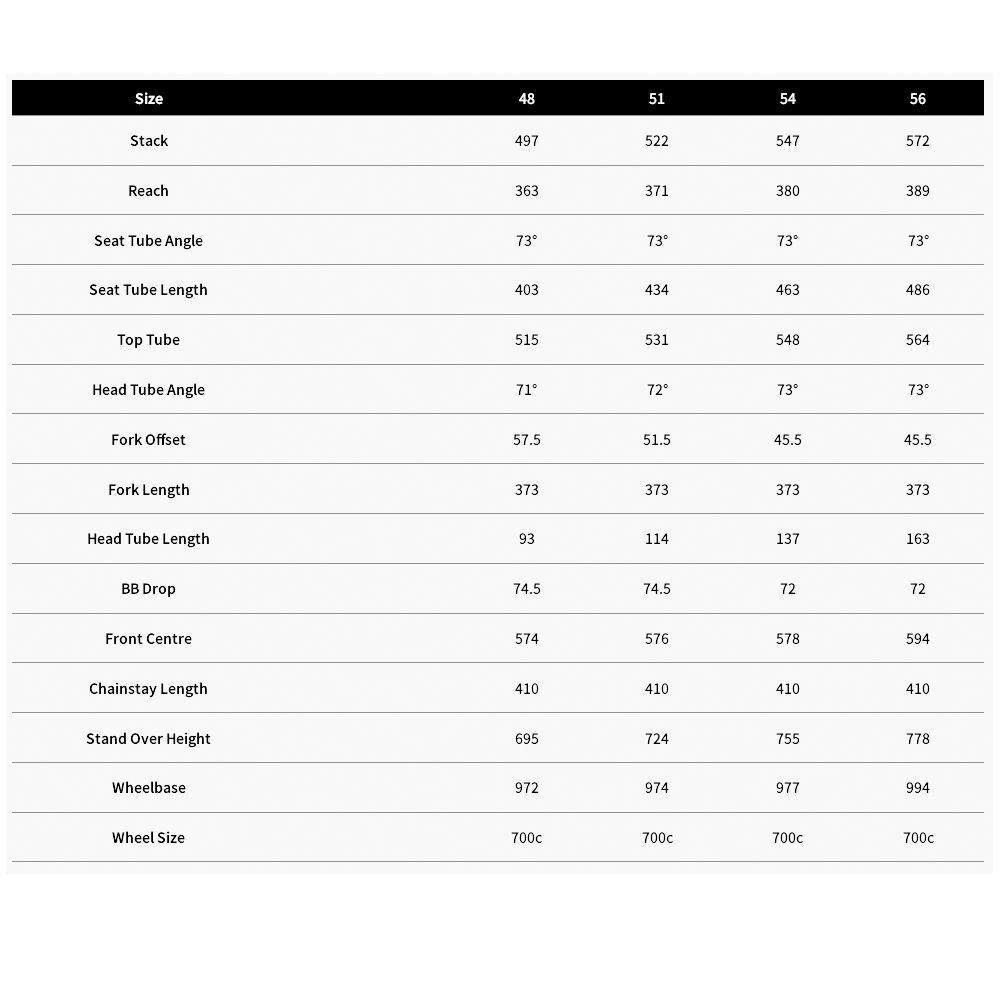
Task: Click the size 56 column header
Action: pos(918,99)
